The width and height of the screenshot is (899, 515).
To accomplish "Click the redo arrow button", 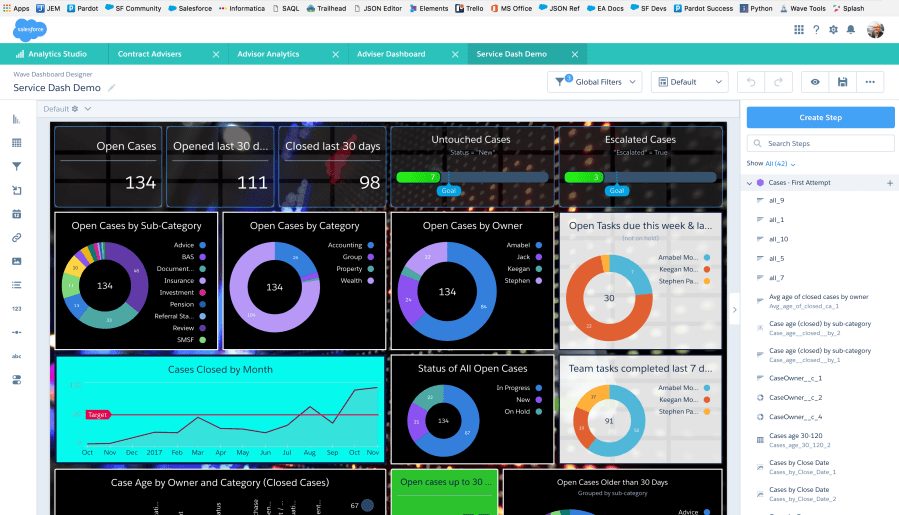I will (x=779, y=82).
